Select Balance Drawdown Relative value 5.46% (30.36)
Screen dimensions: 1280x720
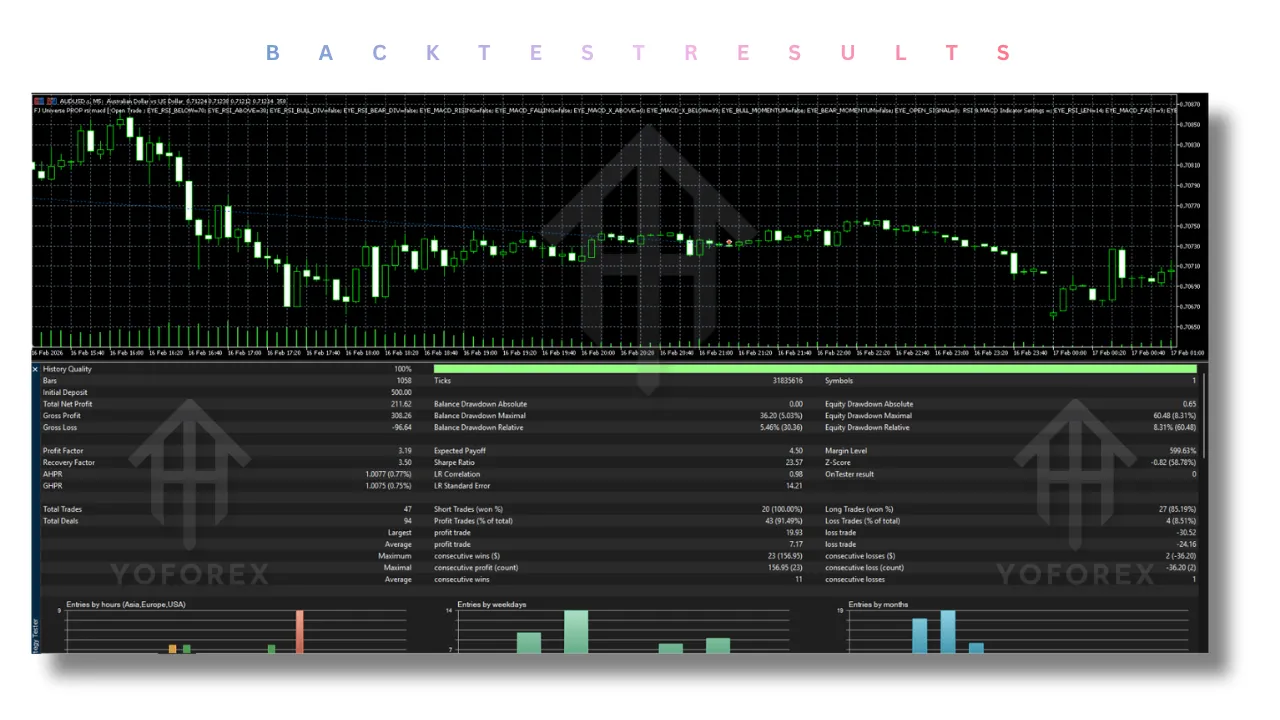point(779,428)
